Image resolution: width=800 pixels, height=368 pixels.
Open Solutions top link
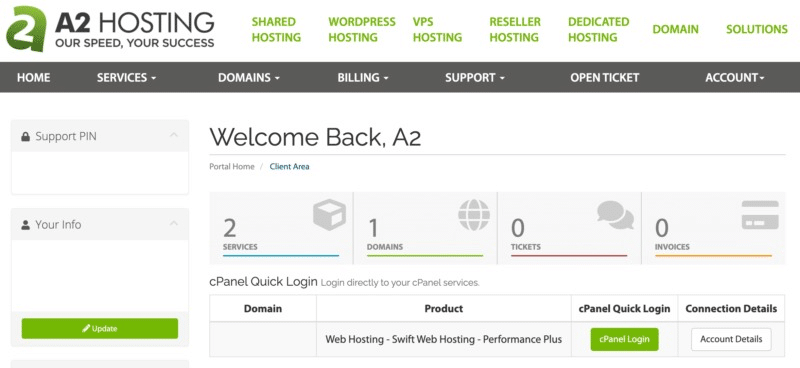click(757, 30)
